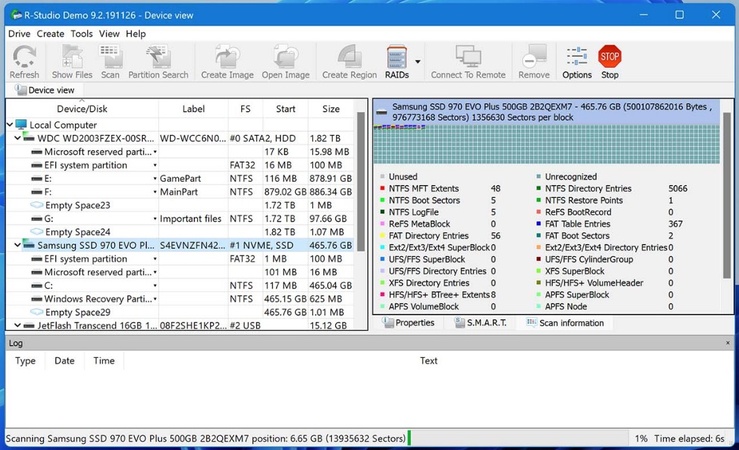Select the E: GamePart partition row
Screen dimensions: 739x450
(x=180, y=179)
